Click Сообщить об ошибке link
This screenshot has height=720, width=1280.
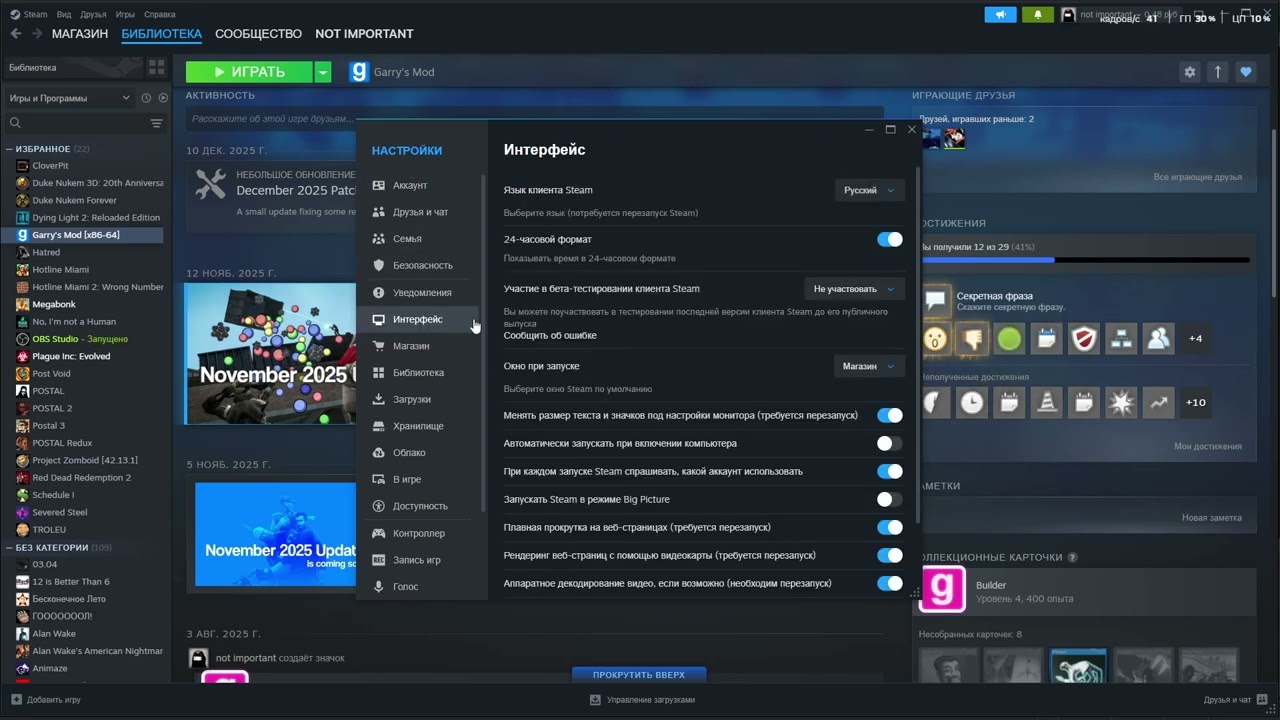pos(550,336)
